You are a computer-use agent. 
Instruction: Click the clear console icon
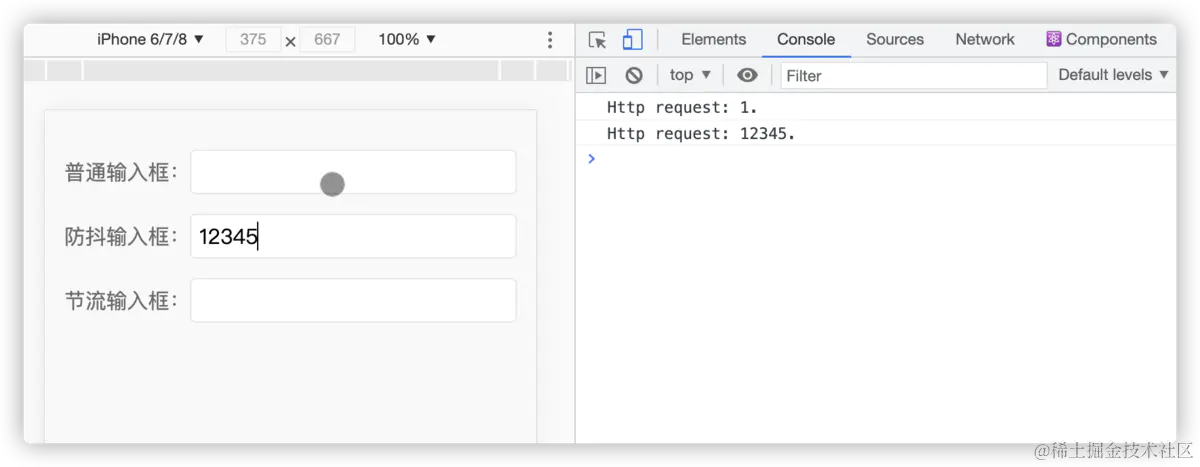pyautogui.click(x=633, y=75)
